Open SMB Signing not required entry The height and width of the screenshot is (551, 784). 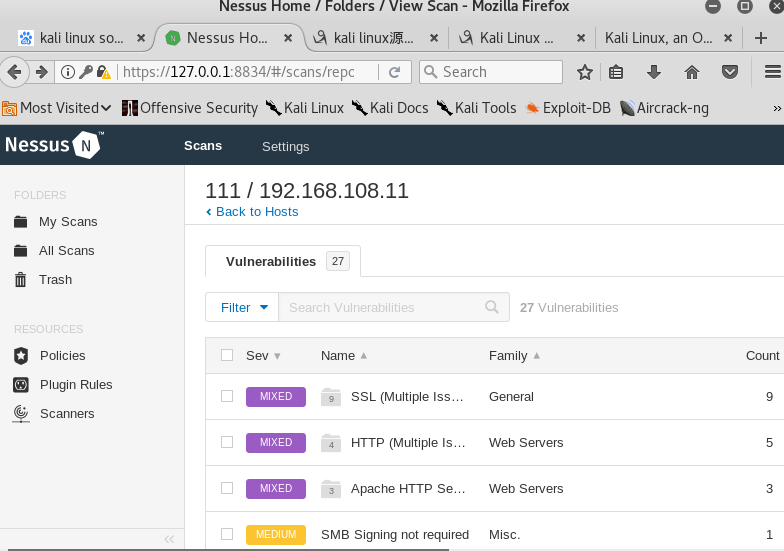click(395, 534)
